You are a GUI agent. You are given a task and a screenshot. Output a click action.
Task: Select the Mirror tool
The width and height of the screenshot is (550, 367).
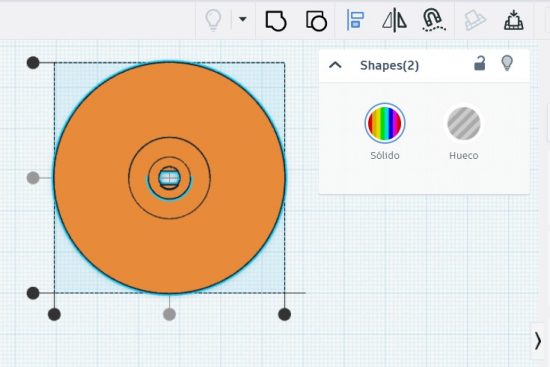coord(394,20)
